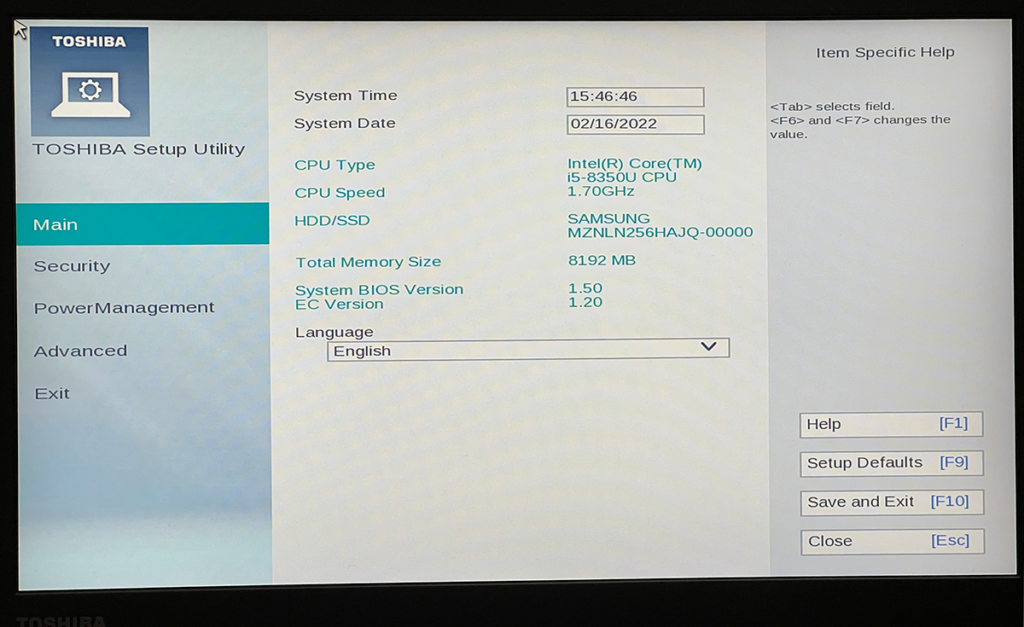Open the Language dropdown set to English
Viewport: 1024px width, 627px height.
528,350
